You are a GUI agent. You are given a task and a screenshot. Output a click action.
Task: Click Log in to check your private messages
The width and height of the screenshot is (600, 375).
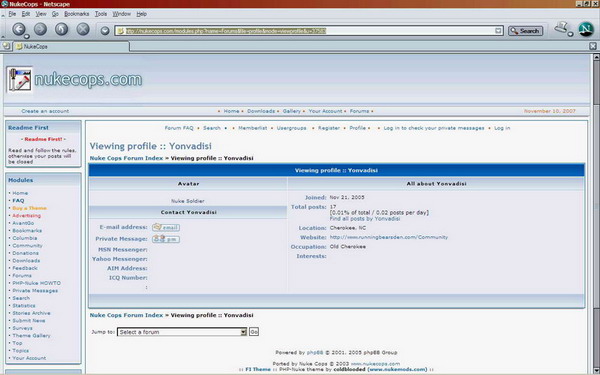click(434, 128)
